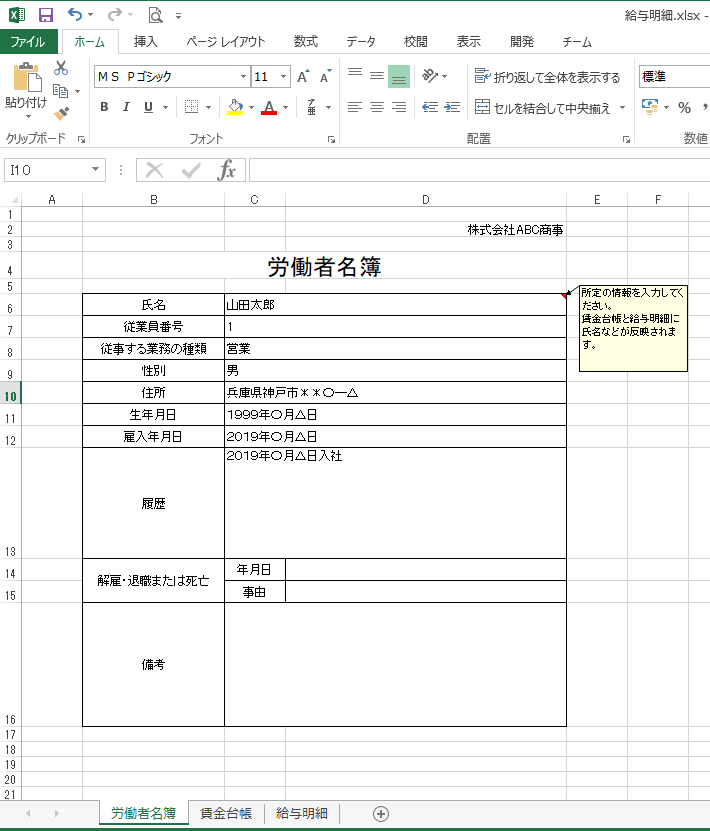Expand the borders dropdown arrow
The width and height of the screenshot is (710, 831).
pyautogui.click(x=208, y=108)
